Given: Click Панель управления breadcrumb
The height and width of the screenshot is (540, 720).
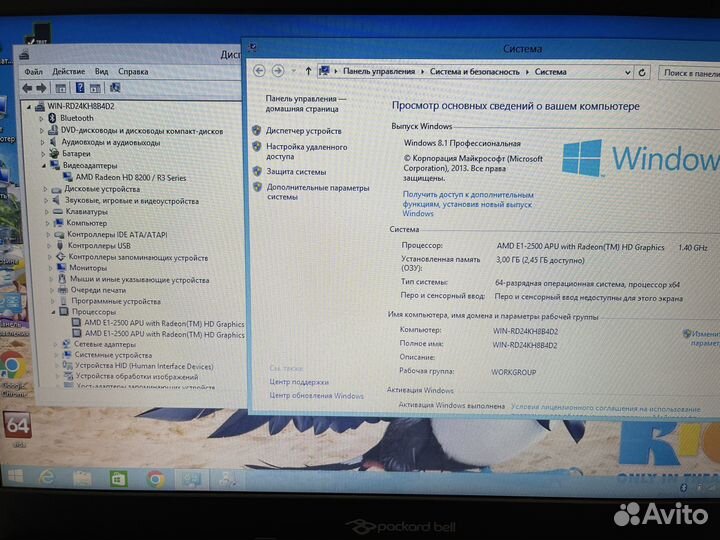Looking at the screenshot, I should click(379, 72).
